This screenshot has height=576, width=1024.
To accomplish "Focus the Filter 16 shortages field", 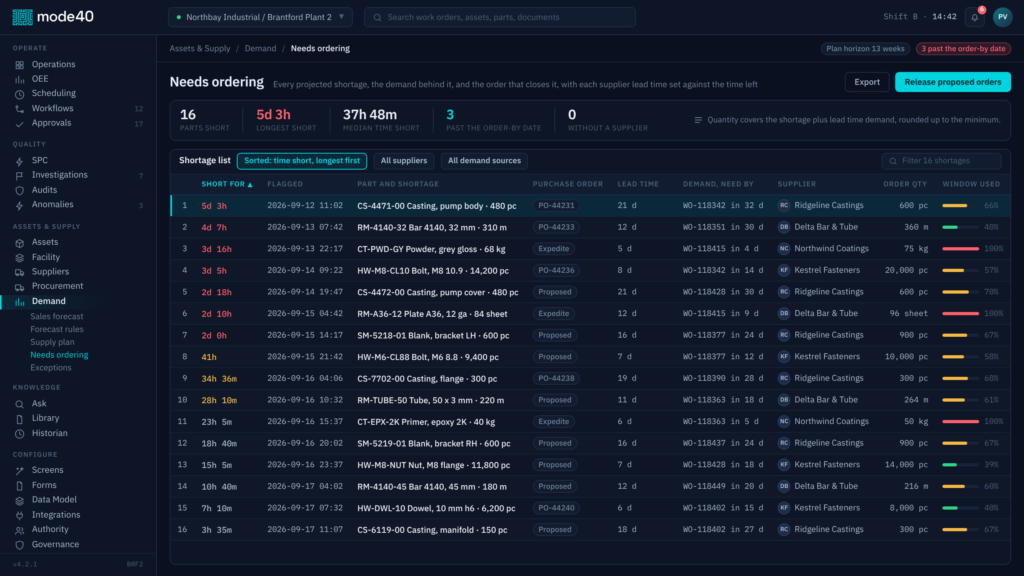I will [941, 161].
